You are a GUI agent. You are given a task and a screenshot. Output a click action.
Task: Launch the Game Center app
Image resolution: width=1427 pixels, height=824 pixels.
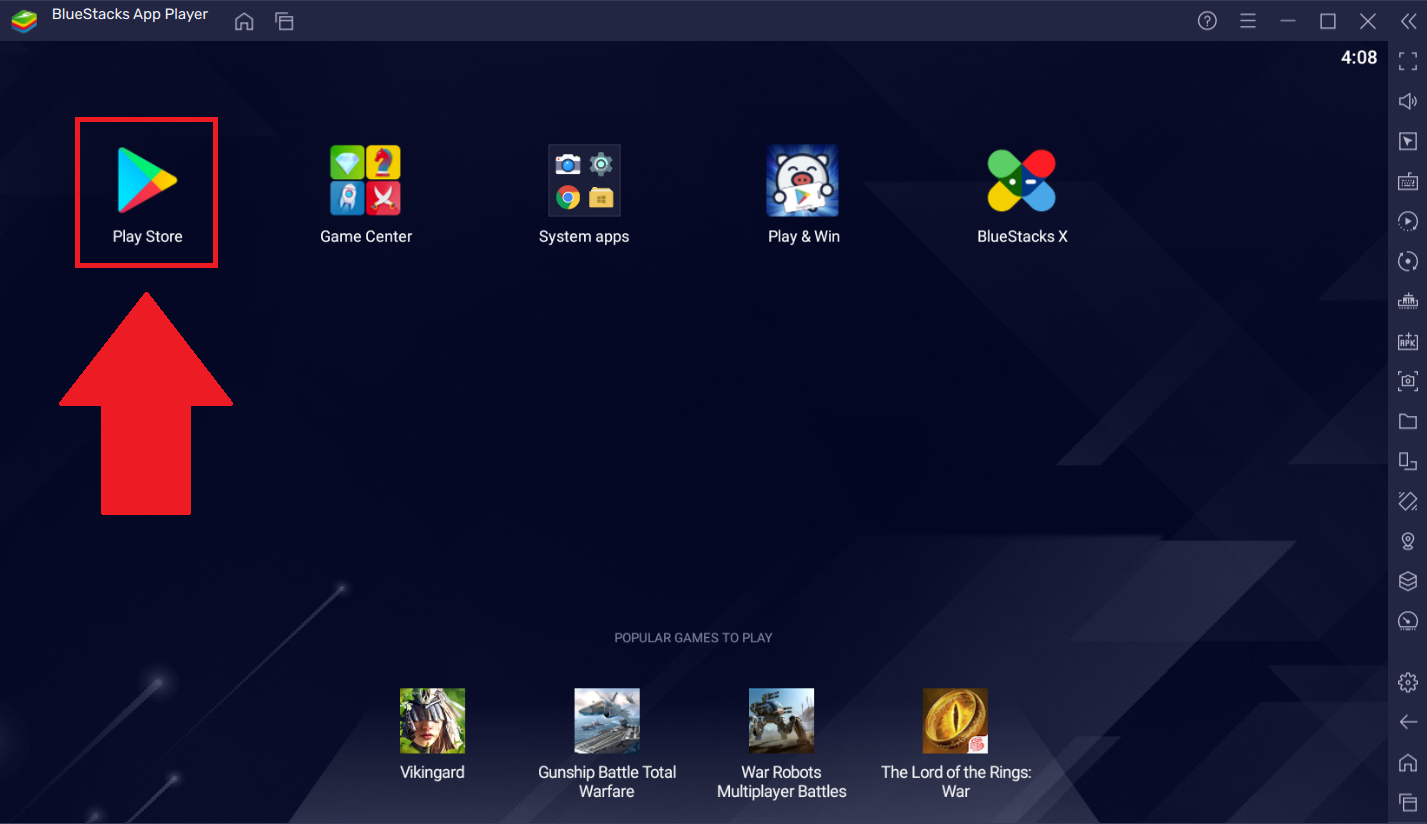pos(366,194)
